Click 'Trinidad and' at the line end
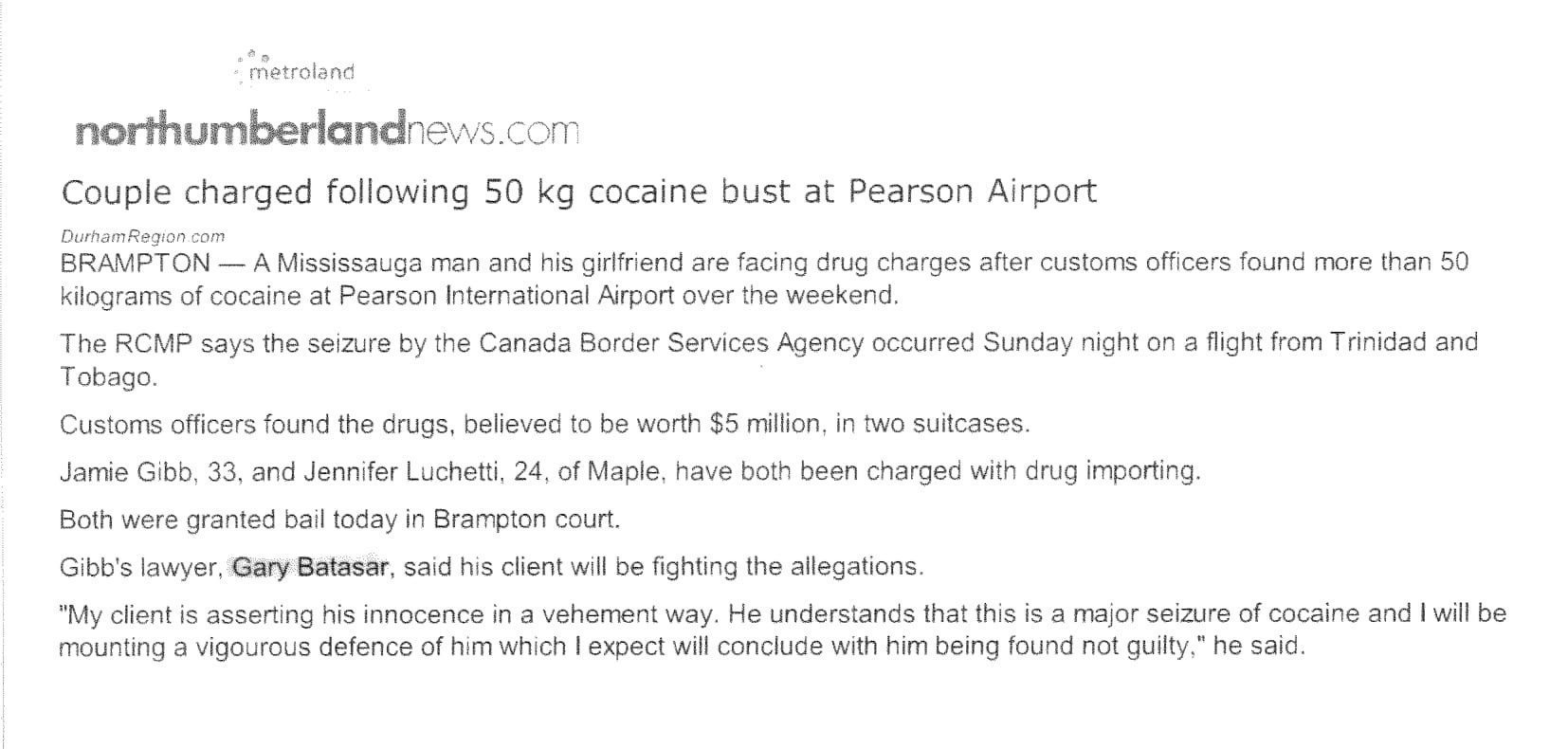1568x749 pixels. [x=1405, y=341]
